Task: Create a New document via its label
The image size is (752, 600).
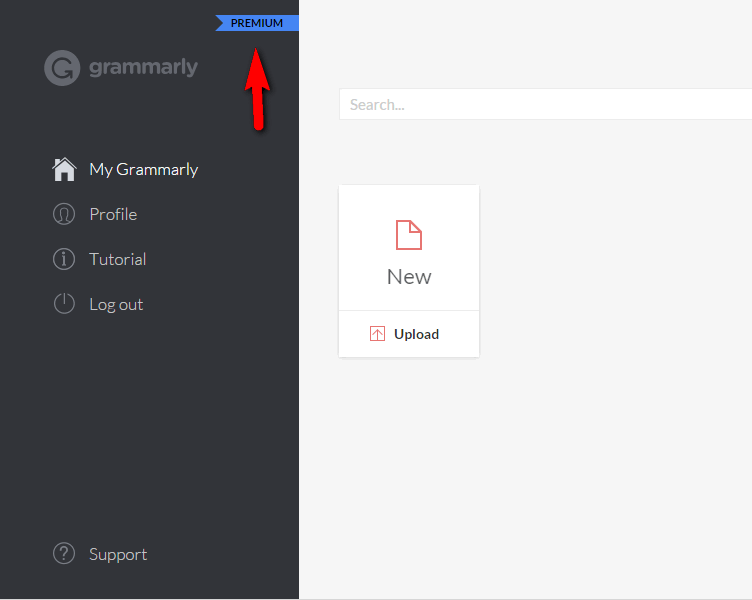Action: tap(409, 277)
